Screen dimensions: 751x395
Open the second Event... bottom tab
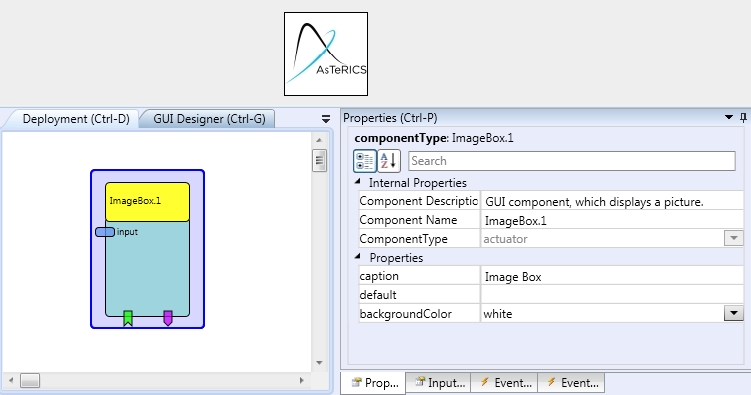point(572,383)
